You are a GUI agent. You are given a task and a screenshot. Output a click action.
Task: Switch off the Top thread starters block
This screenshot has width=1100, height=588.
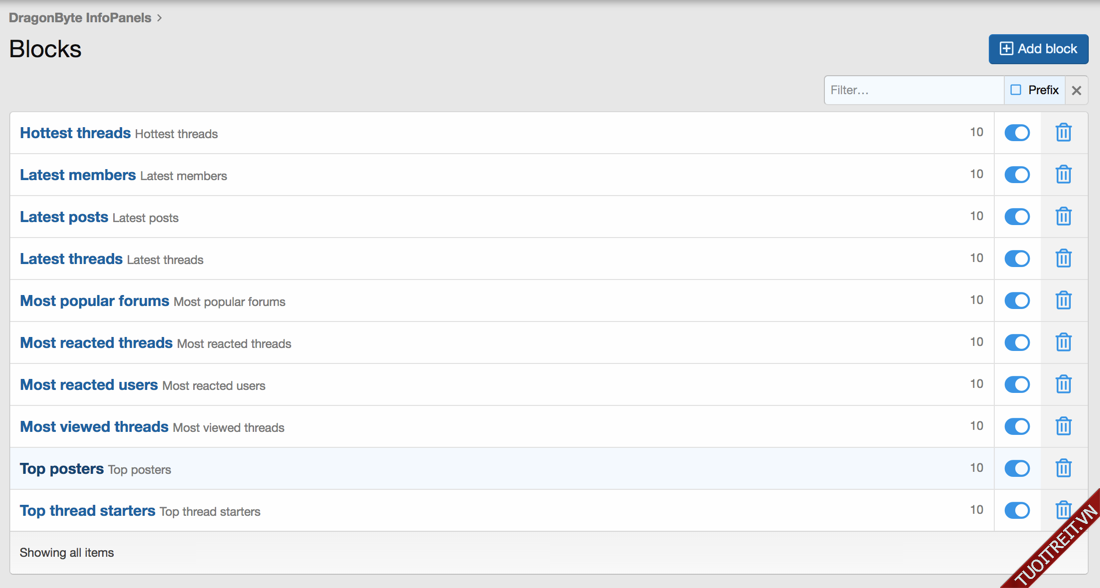[x=1017, y=511]
